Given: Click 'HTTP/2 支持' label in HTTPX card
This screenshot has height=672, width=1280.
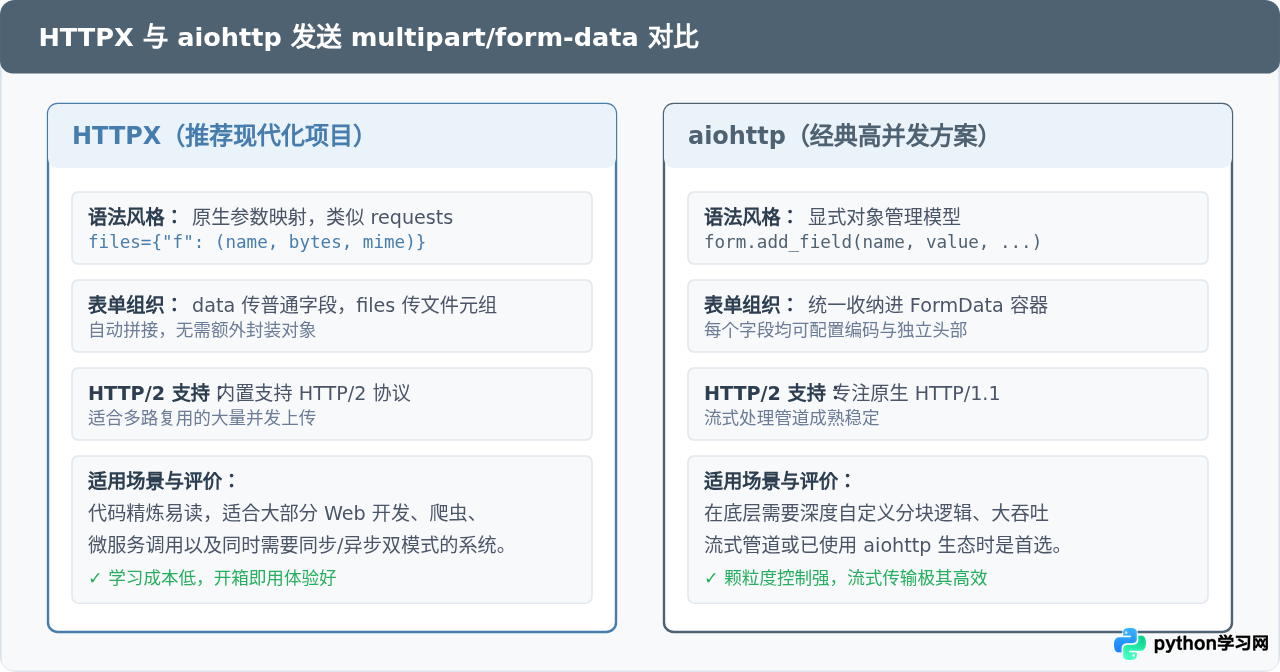Looking at the screenshot, I should click(x=149, y=393).
